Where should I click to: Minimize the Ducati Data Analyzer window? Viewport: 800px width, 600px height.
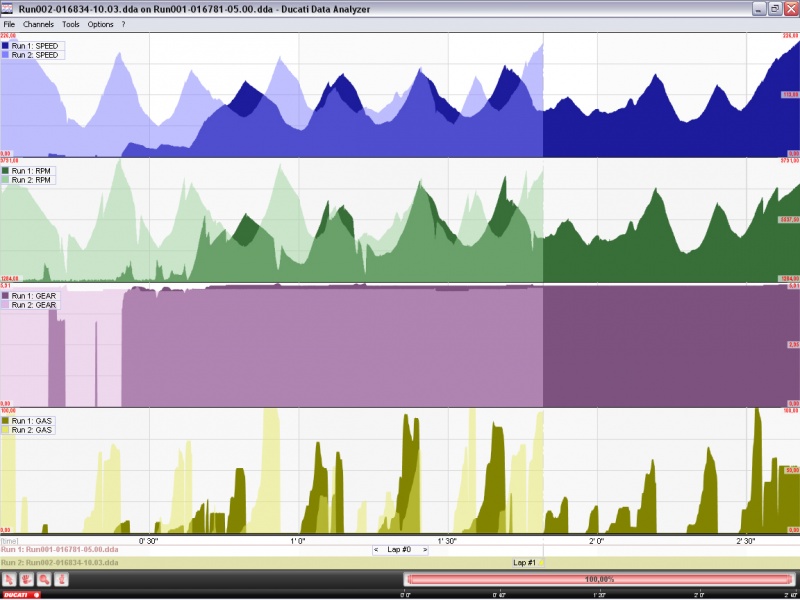tap(759, 9)
